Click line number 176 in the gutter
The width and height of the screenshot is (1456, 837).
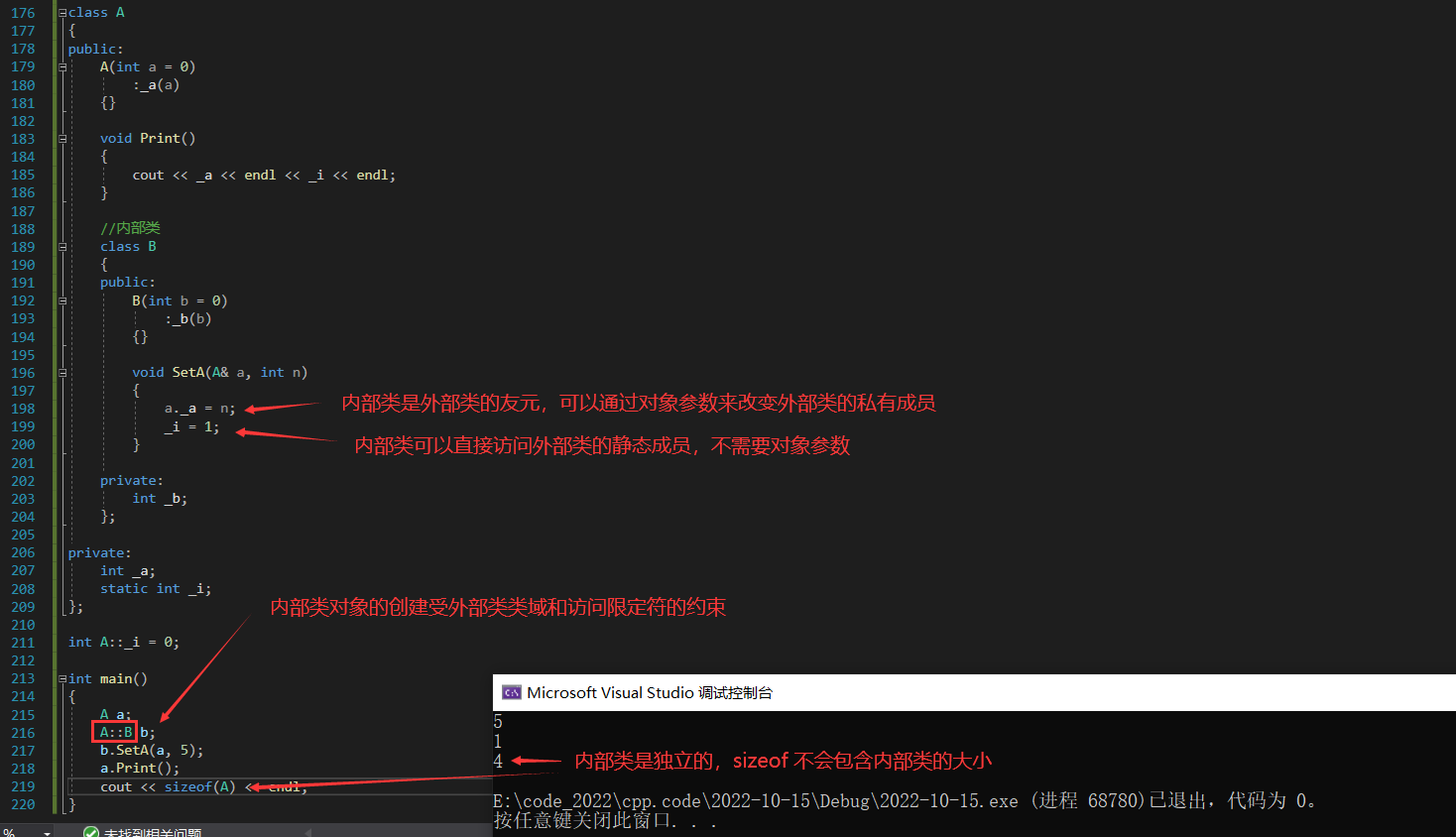(x=23, y=13)
